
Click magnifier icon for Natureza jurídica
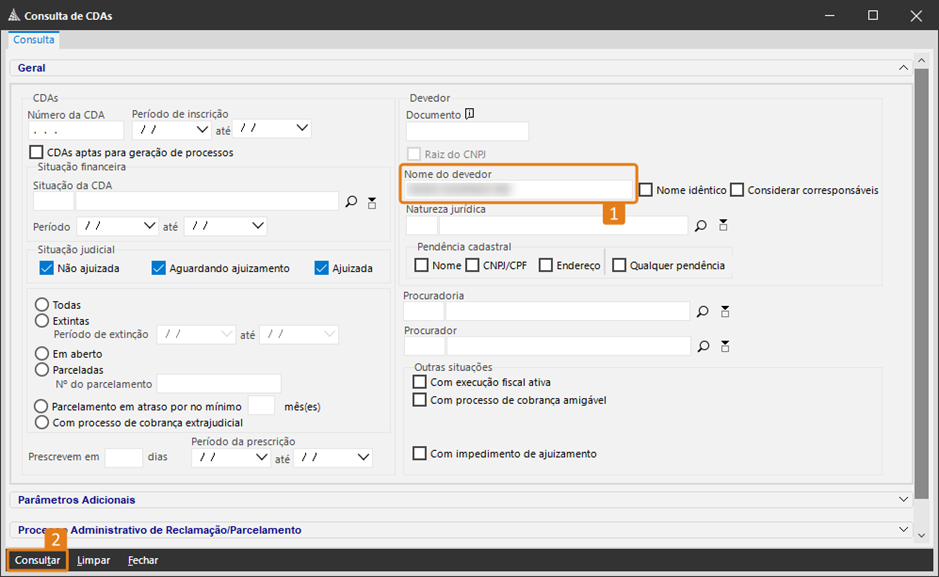click(703, 225)
